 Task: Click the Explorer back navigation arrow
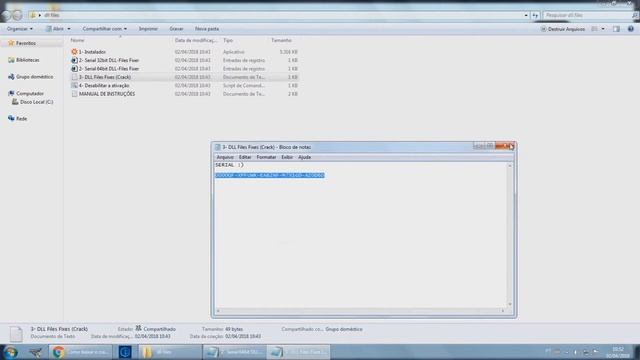tap(6, 16)
